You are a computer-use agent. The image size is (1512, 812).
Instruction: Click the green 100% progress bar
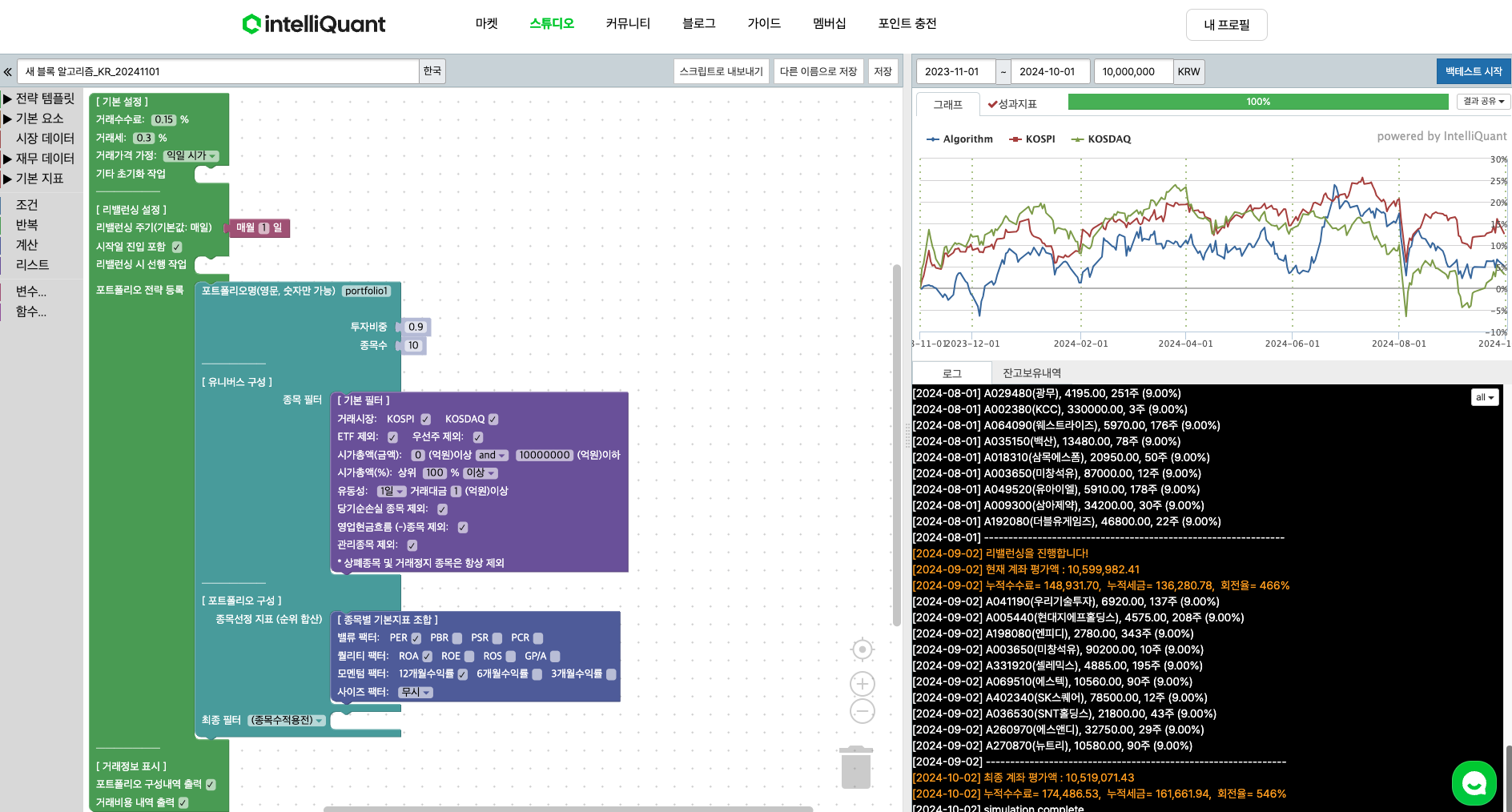point(1257,102)
